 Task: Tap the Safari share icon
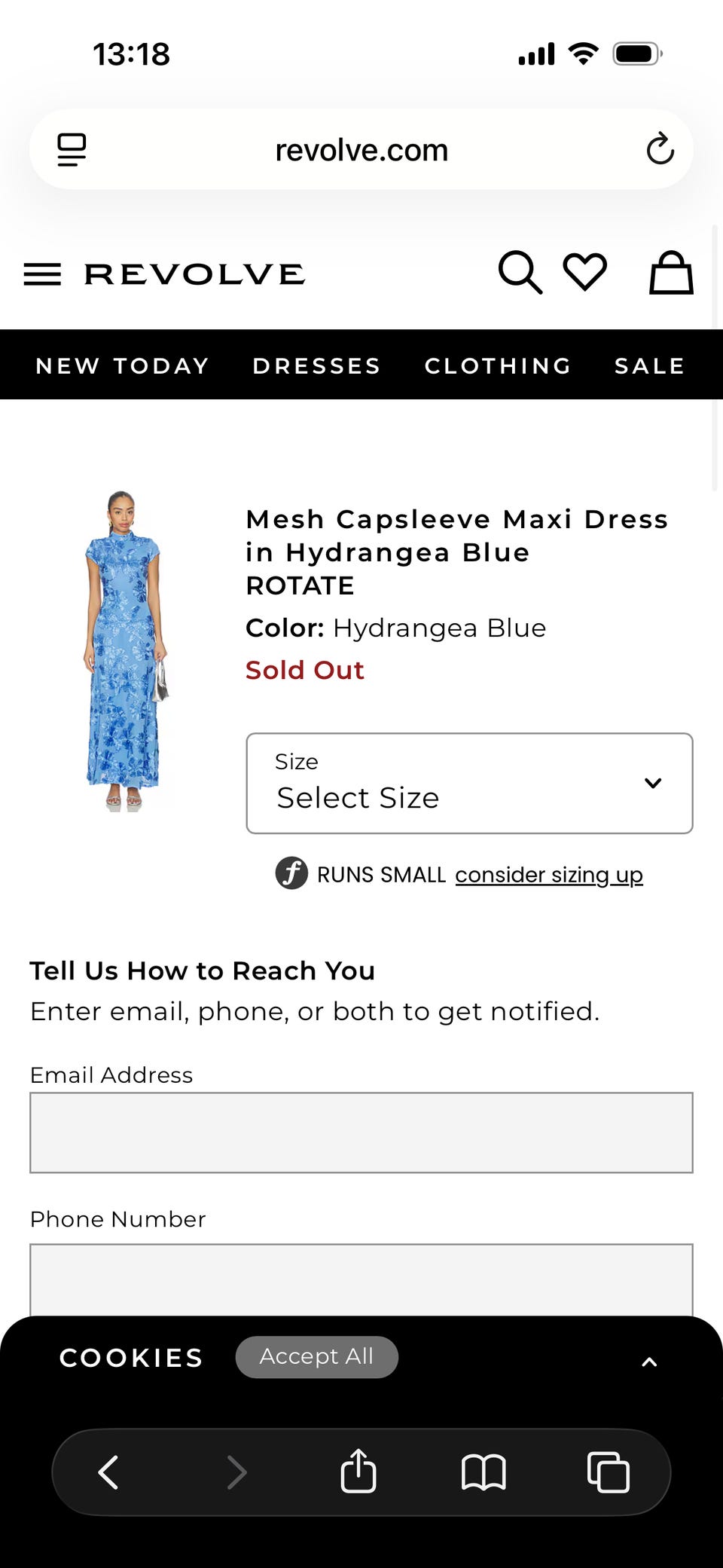coord(358,1471)
